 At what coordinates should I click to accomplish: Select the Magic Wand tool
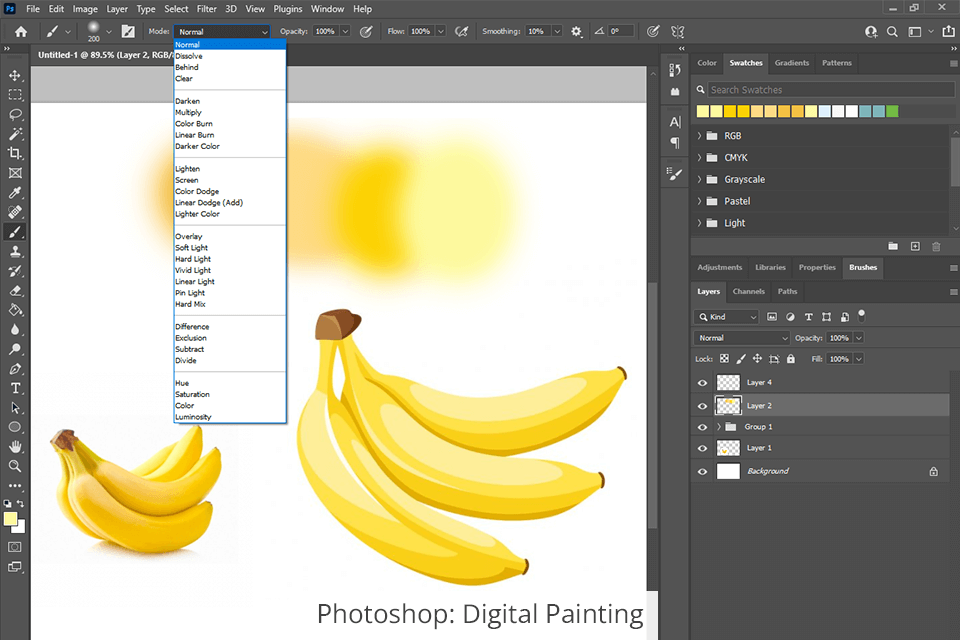click(x=15, y=134)
